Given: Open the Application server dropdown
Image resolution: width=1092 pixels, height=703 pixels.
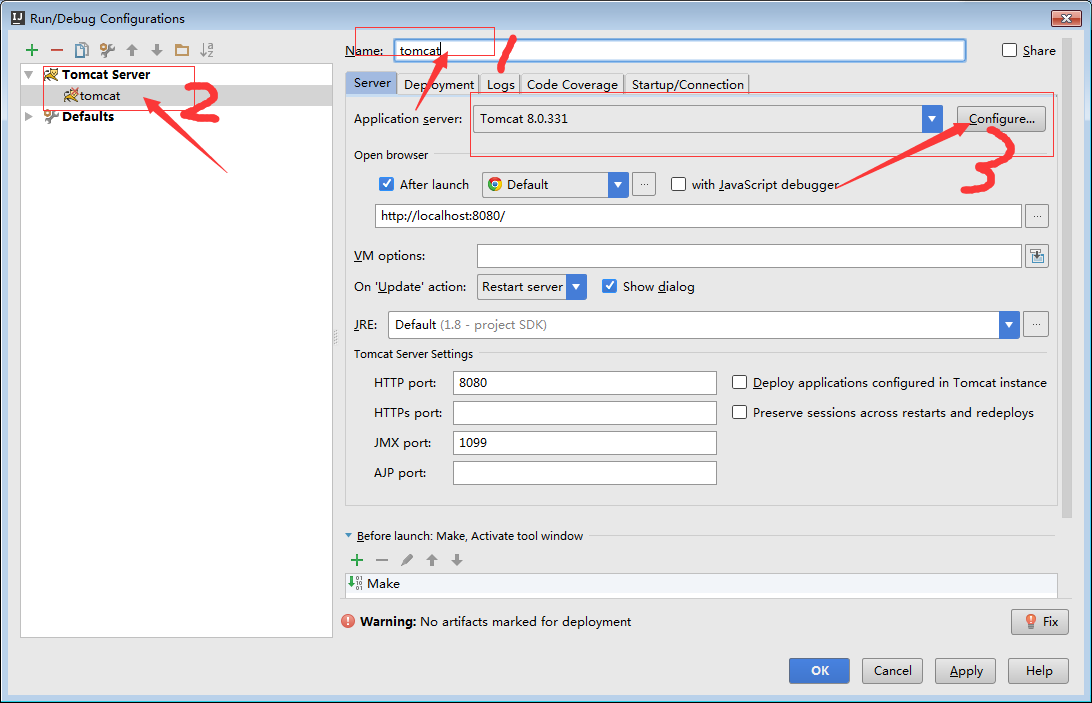Looking at the screenshot, I should [x=932, y=119].
